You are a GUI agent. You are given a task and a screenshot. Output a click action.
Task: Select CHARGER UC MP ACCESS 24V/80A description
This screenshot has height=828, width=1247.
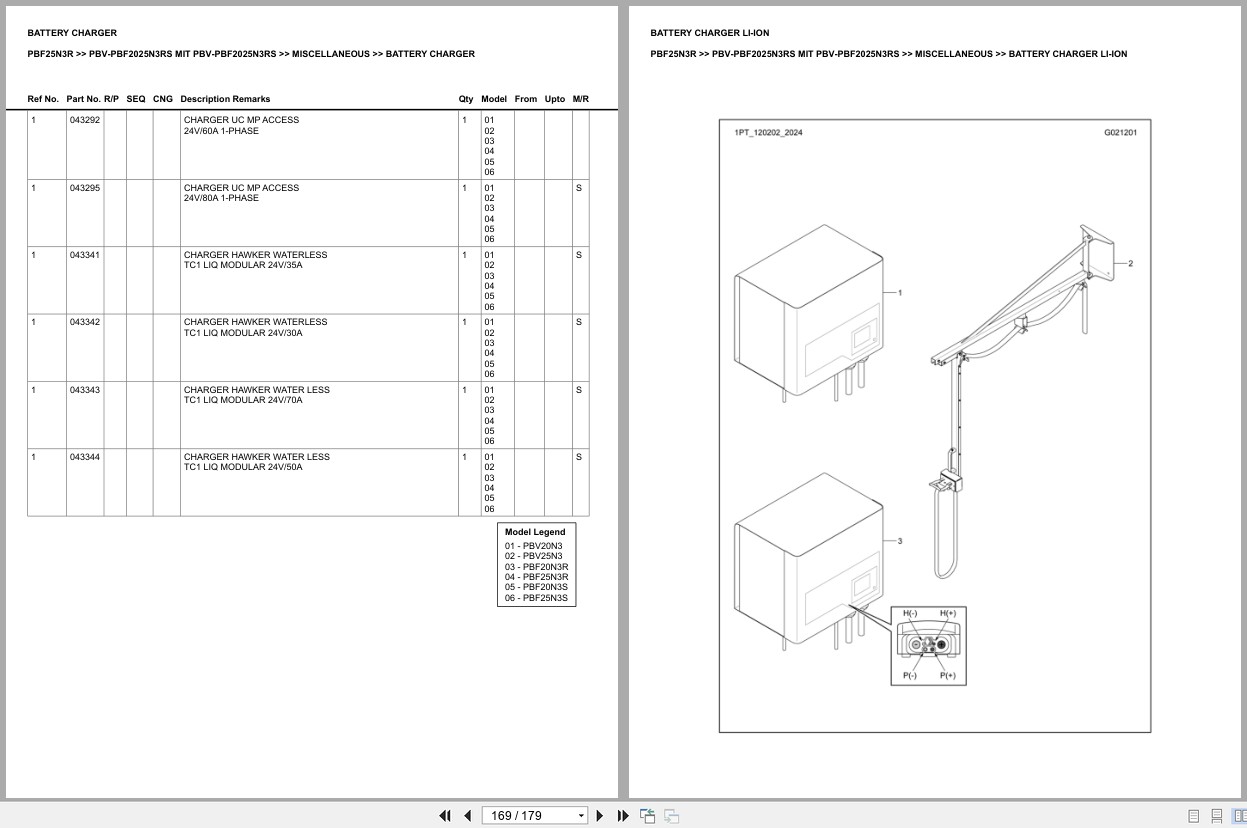241,193
